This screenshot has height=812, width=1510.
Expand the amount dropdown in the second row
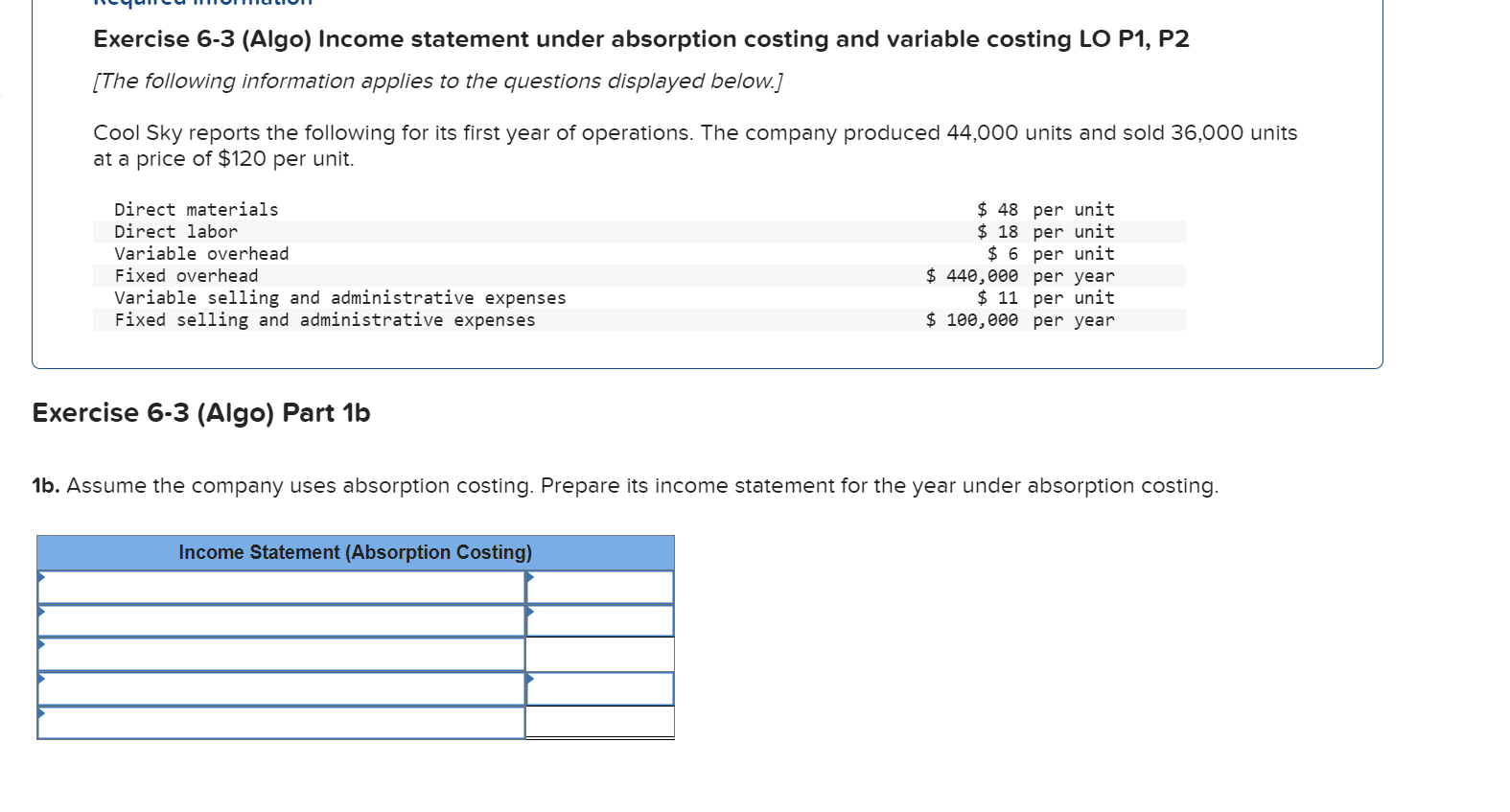599,620
